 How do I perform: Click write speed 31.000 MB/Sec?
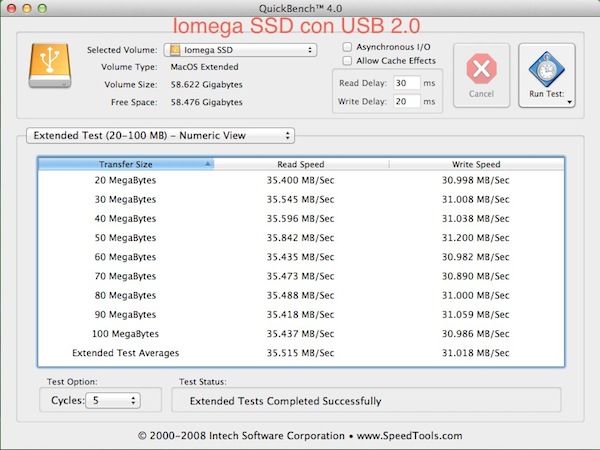476,295
